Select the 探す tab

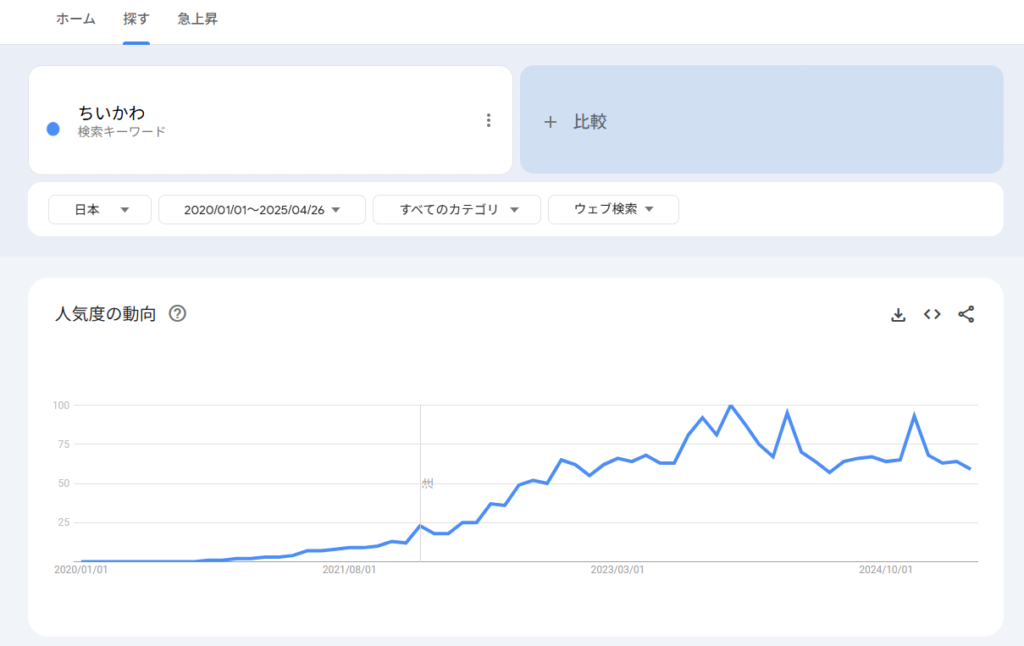pyautogui.click(x=136, y=20)
